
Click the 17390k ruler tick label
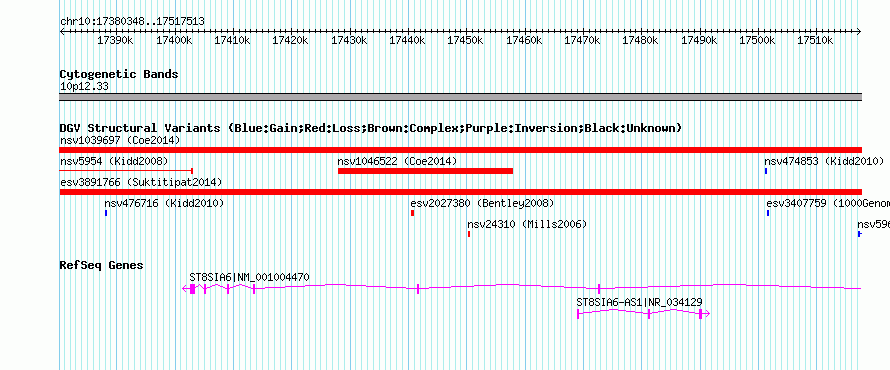(115, 40)
